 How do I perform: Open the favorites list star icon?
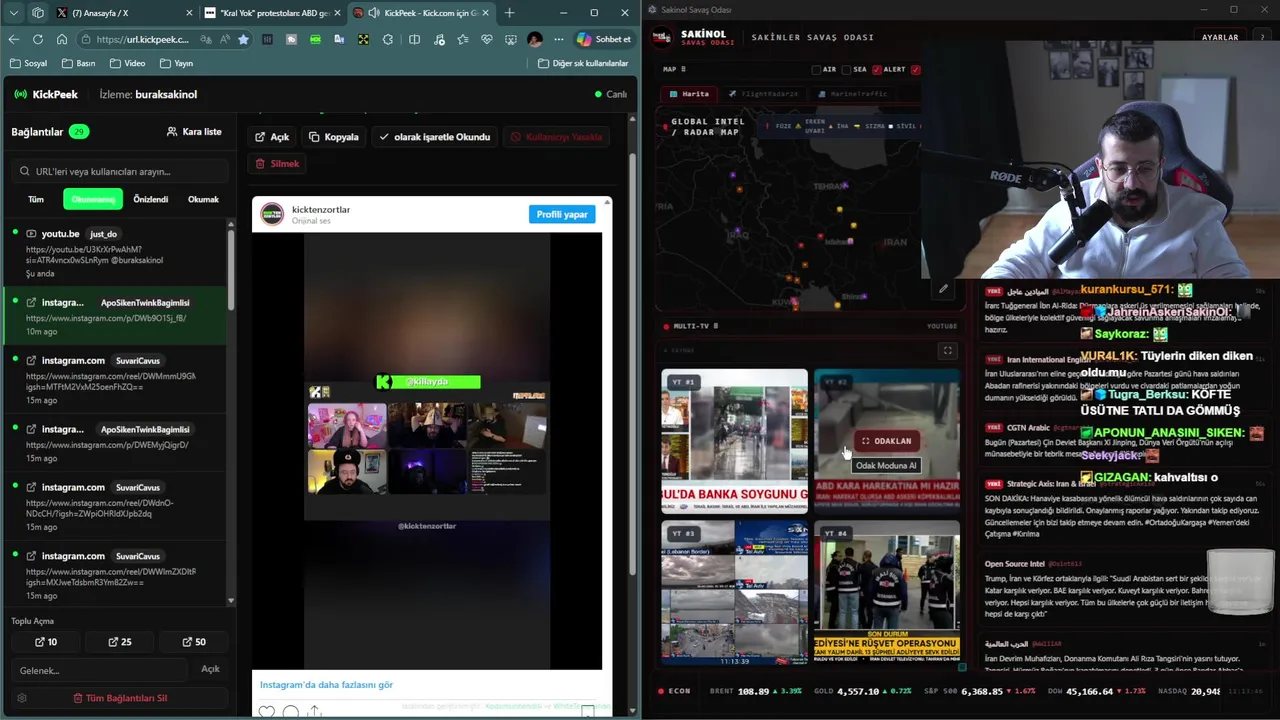click(462, 39)
